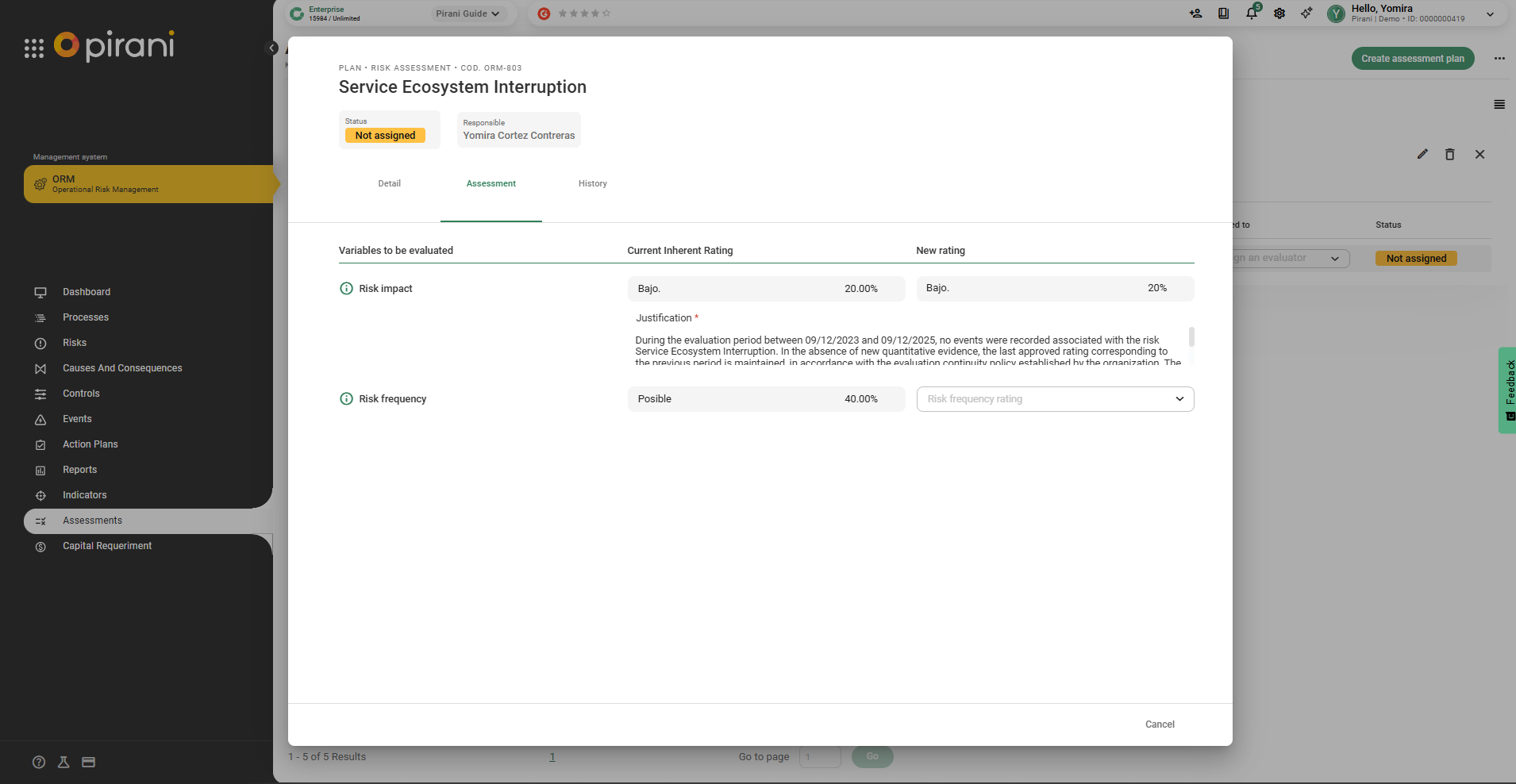
Task: Click the trash delete icon
Action: point(1449,155)
